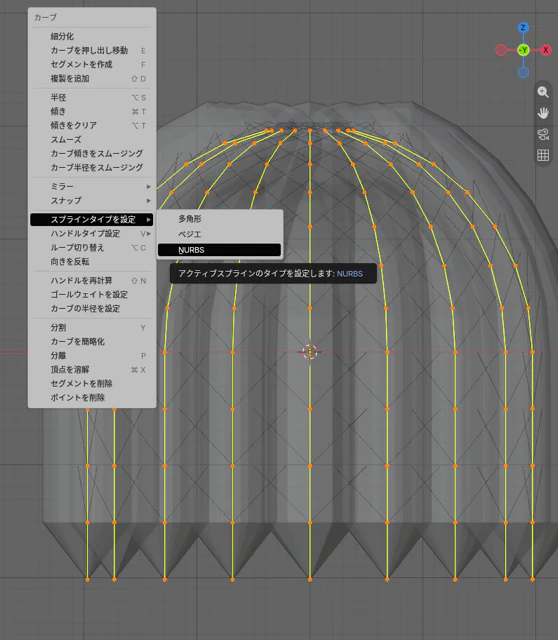Click the 3D cursor at scene center
The height and width of the screenshot is (640, 558).
coord(310,352)
